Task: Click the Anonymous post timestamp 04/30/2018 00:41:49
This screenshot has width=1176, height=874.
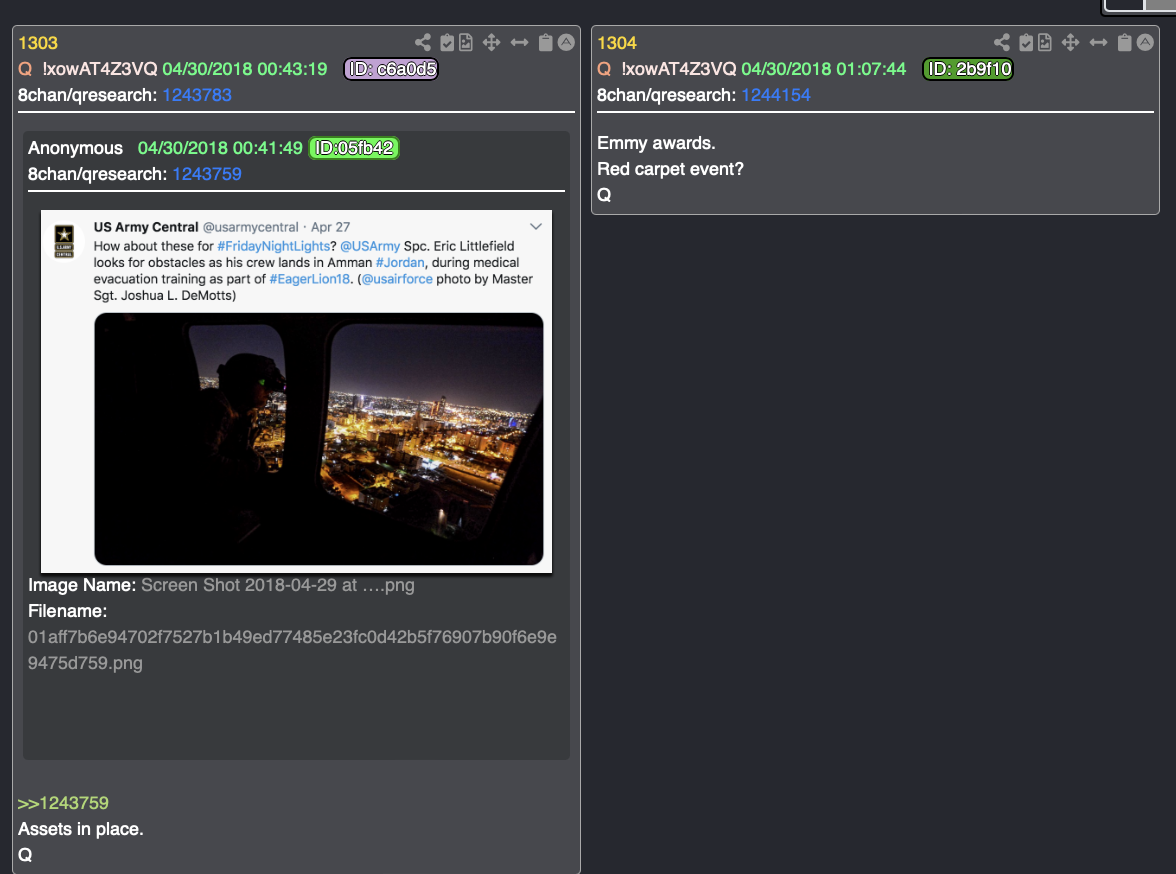Action: 220,148
